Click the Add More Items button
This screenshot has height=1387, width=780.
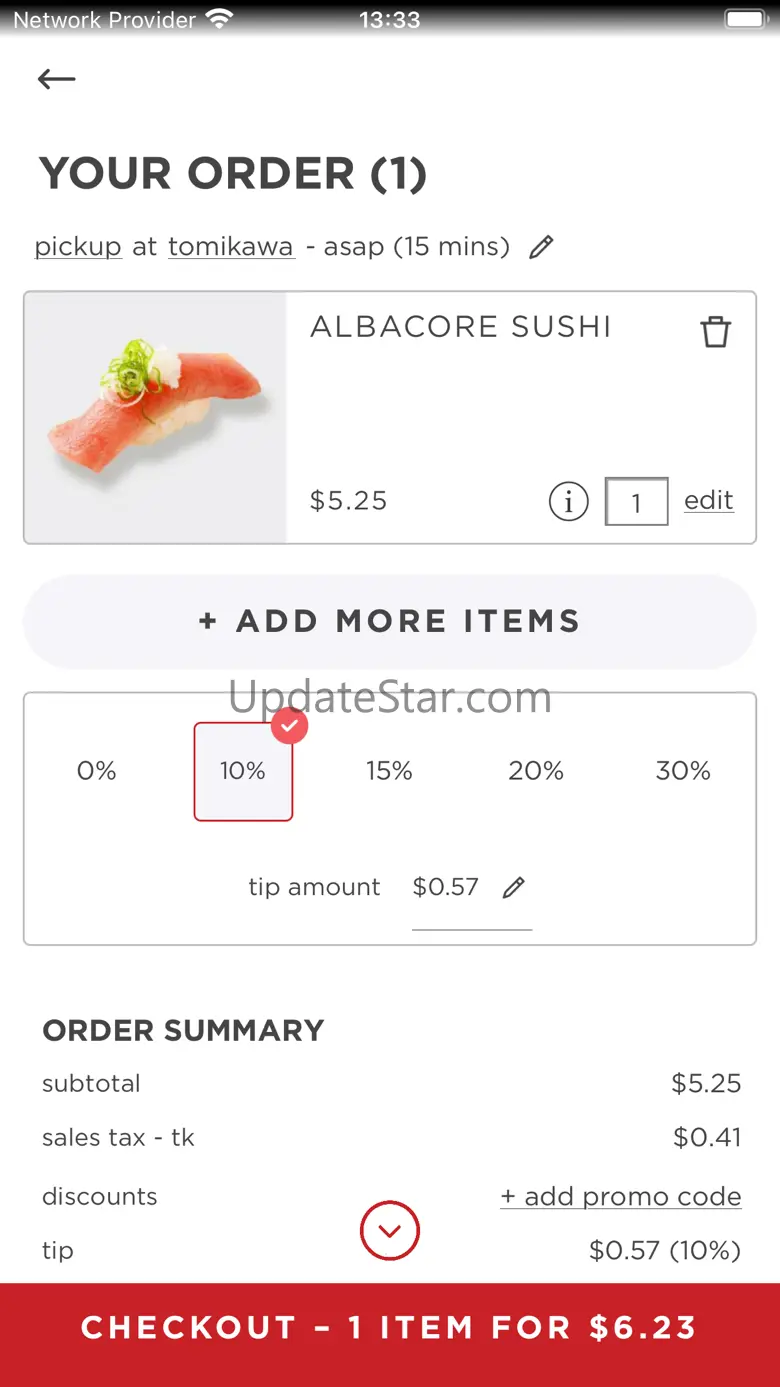(x=390, y=621)
